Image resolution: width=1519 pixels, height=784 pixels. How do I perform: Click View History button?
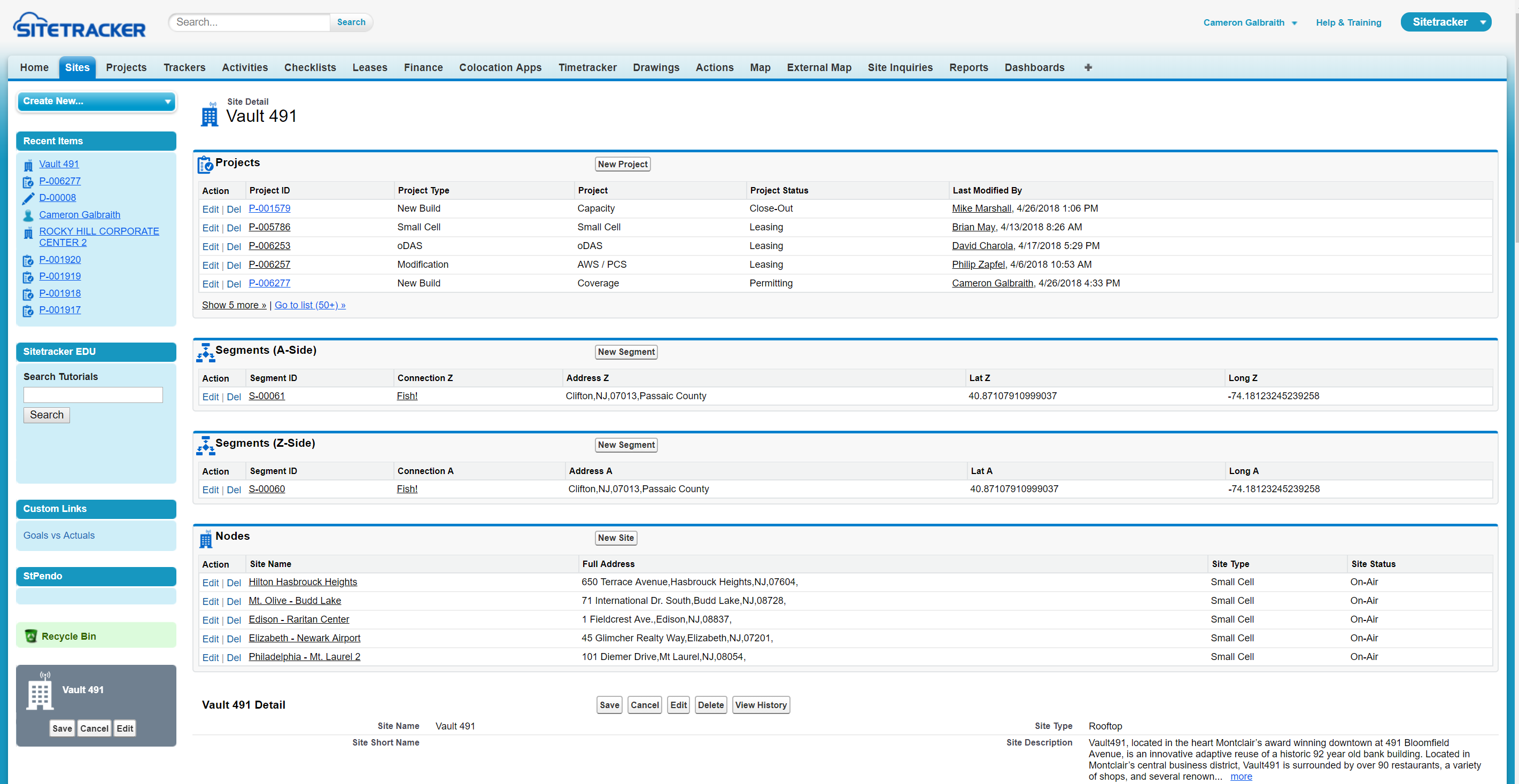click(760, 704)
